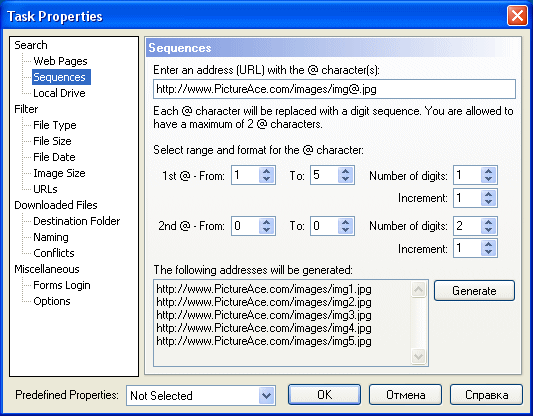Increase the 2nd Increment spinner

point(488,244)
